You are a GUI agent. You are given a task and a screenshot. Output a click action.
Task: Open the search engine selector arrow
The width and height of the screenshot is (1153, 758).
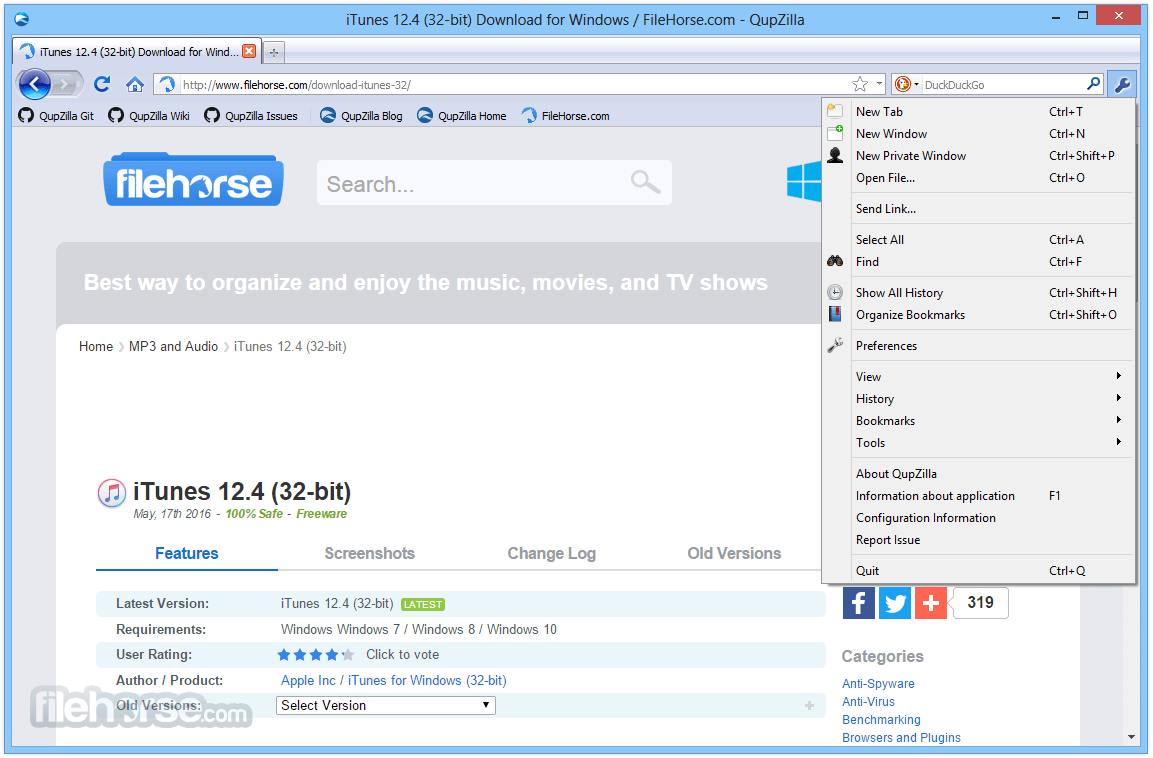click(x=916, y=85)
